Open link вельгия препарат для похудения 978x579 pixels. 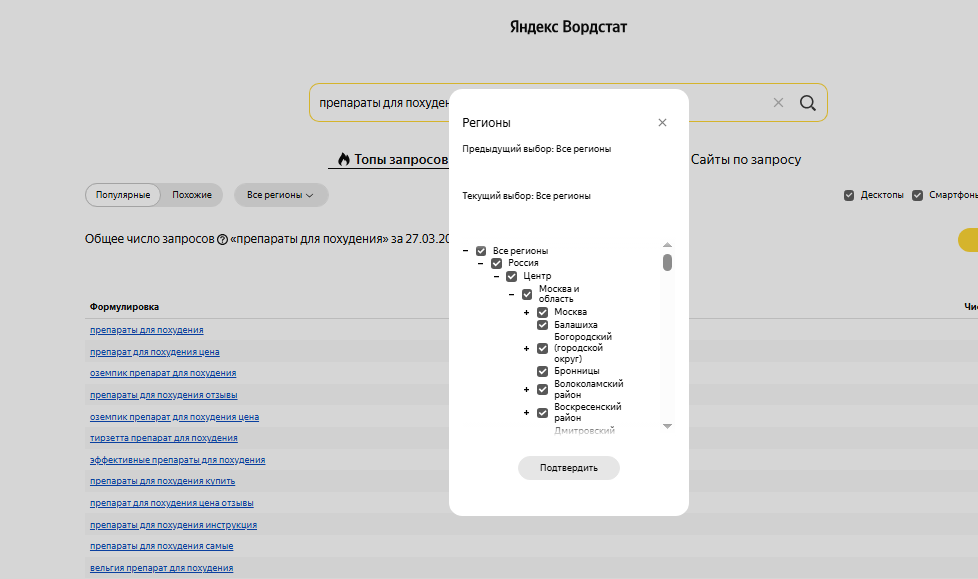(162, 568)
